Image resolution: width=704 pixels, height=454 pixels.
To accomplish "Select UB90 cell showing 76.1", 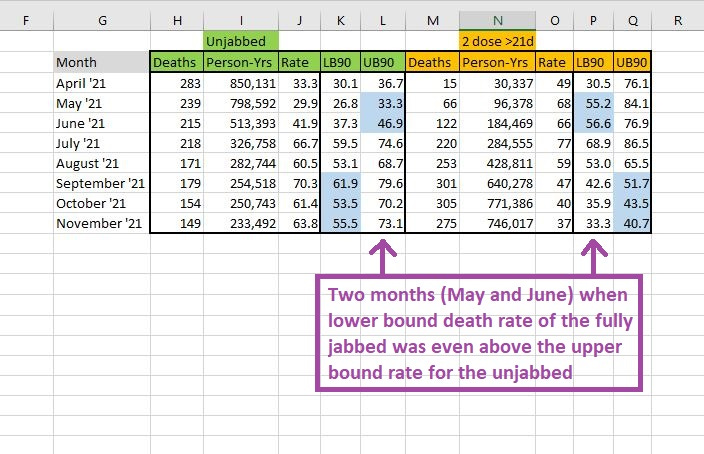I will point(632,83).
